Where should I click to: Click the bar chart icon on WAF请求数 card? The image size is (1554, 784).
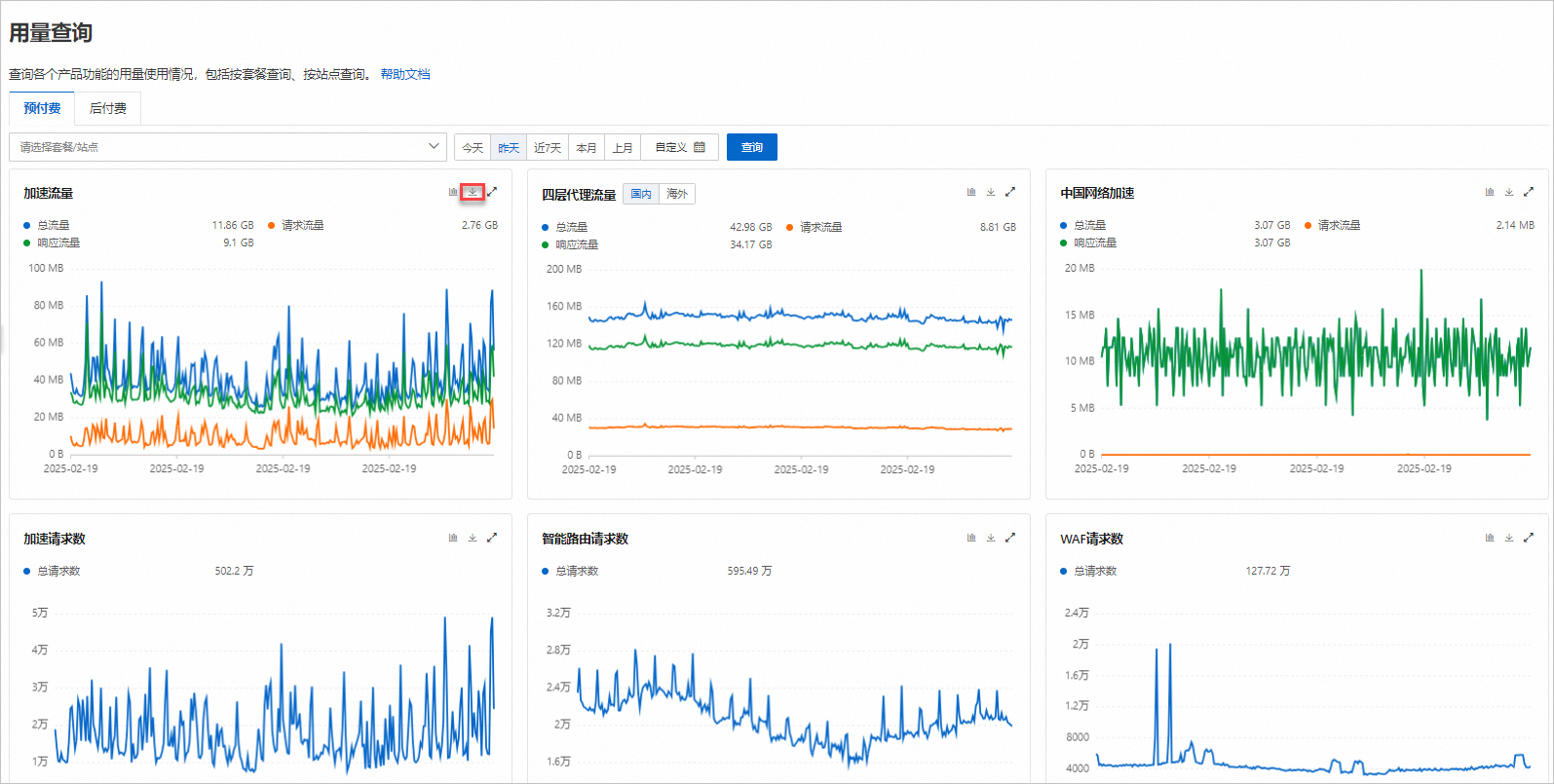click(1490, 538)
